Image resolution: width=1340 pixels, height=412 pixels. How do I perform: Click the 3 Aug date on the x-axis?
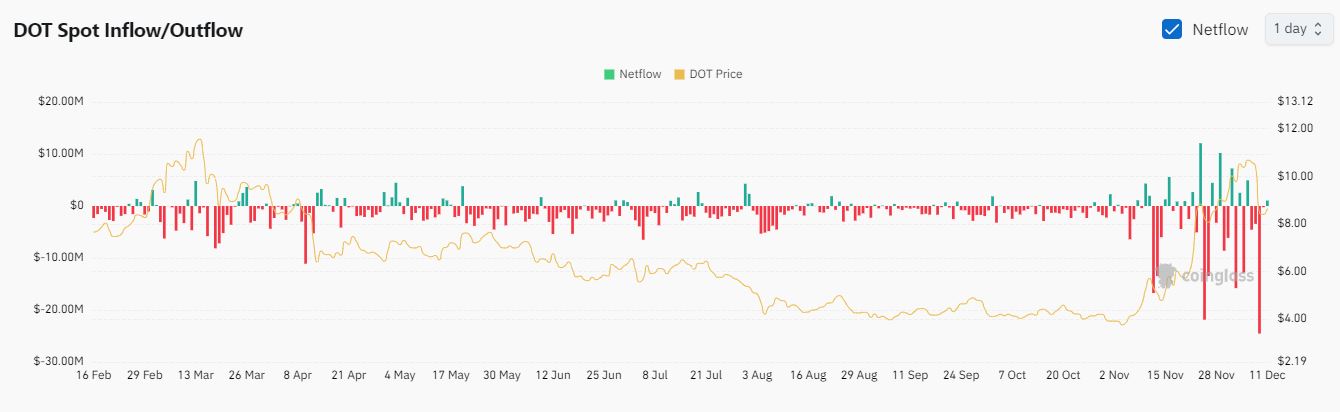pyautogui.click(x=756, y=376)
